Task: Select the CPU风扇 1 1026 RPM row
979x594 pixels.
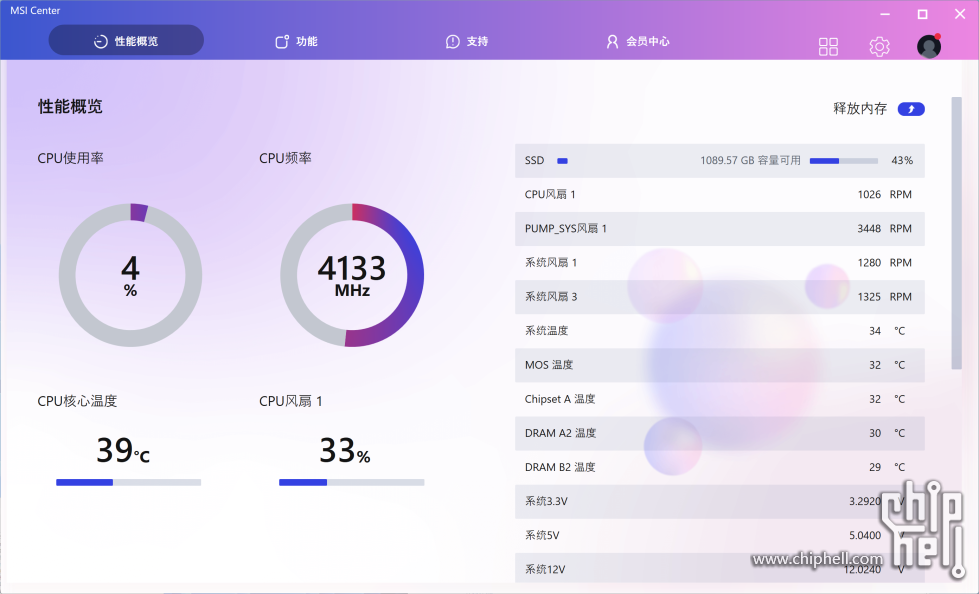Action: pyautogui.click(x=719, y=194)
